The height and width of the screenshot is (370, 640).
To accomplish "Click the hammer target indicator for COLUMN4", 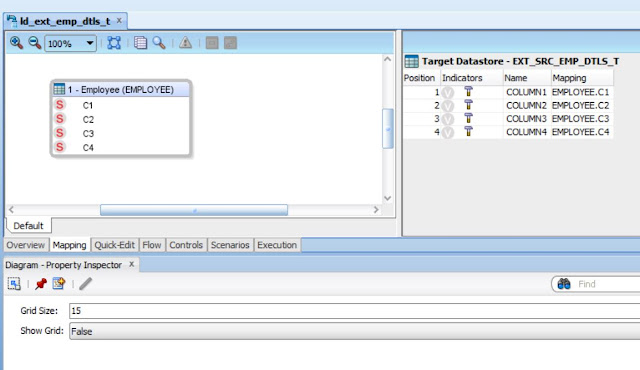I will coord(469,131).
